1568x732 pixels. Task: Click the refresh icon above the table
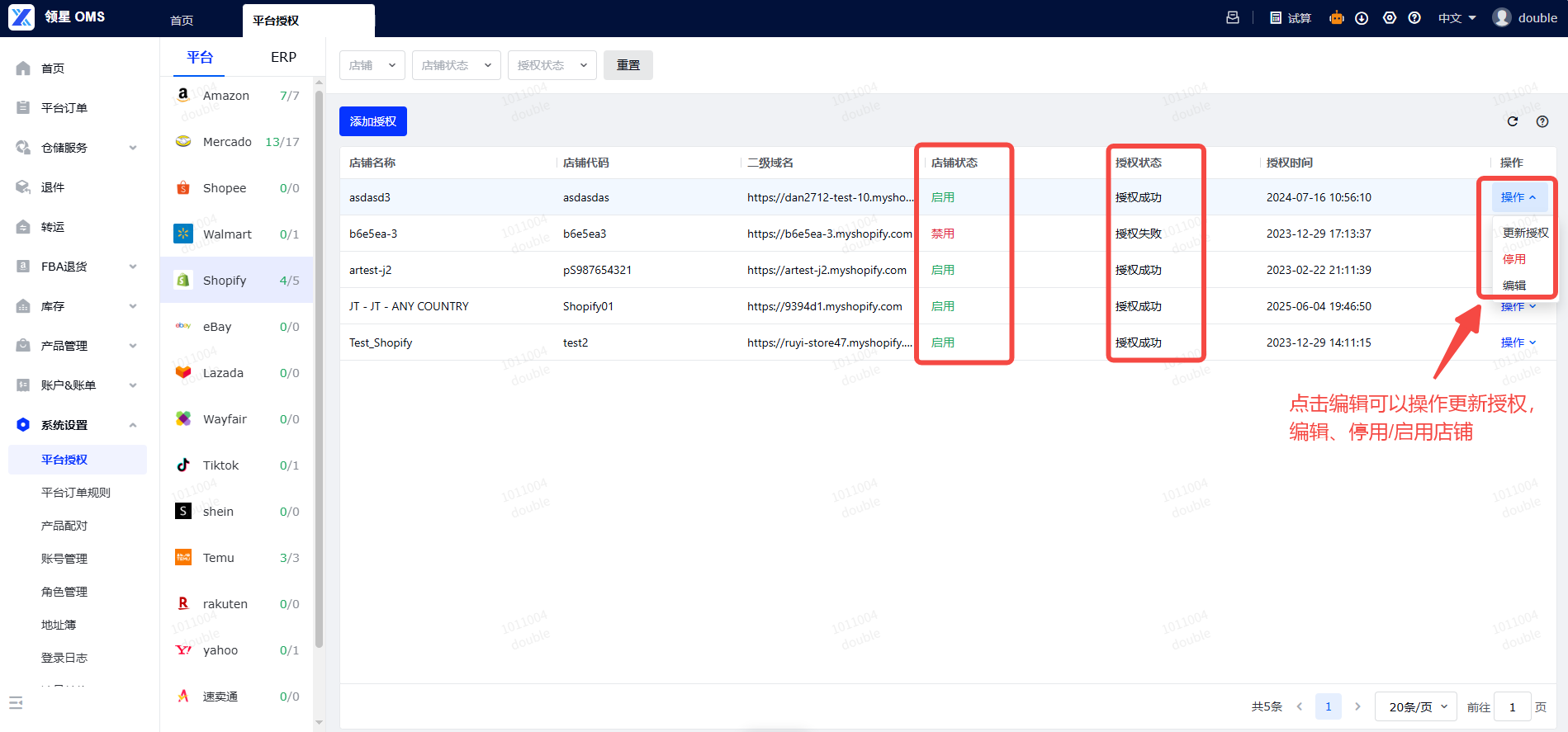pos(1513,121)
